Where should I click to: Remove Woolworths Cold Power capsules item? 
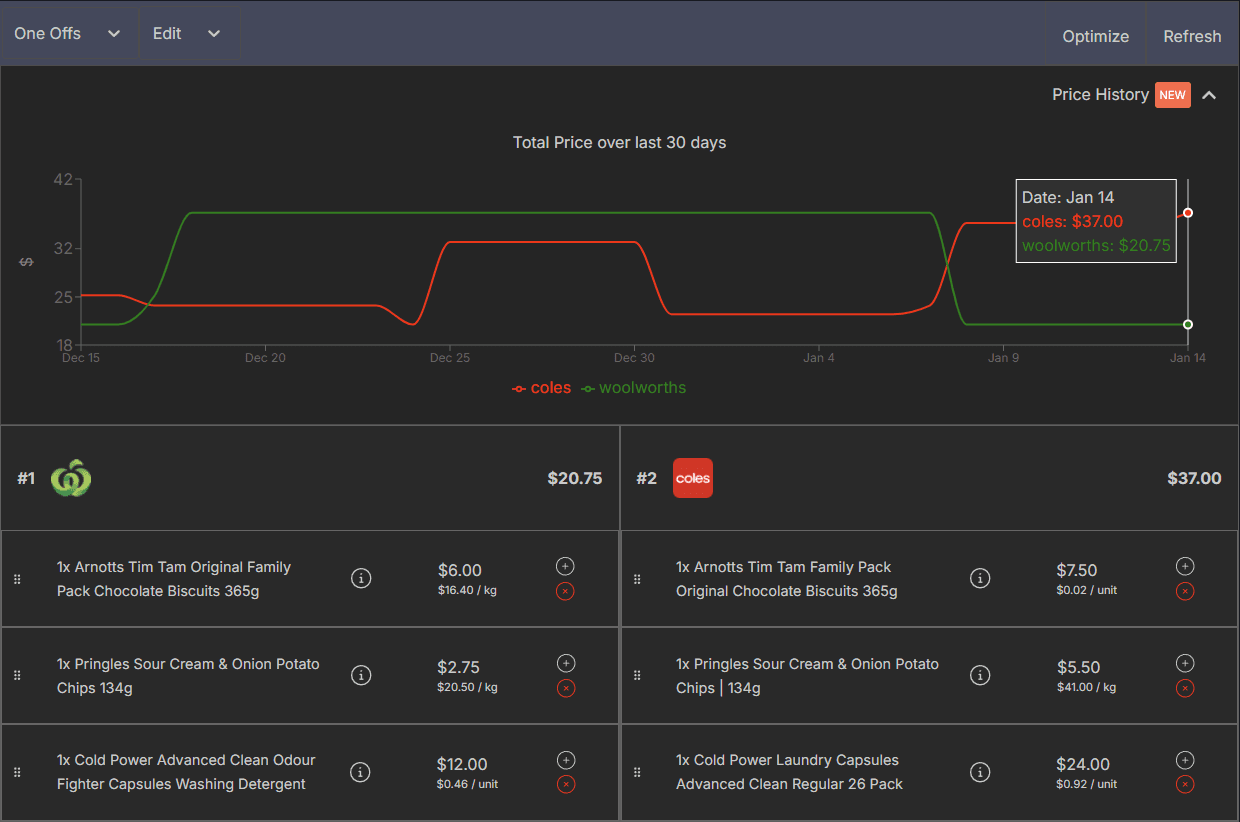(x=565, y=785)
